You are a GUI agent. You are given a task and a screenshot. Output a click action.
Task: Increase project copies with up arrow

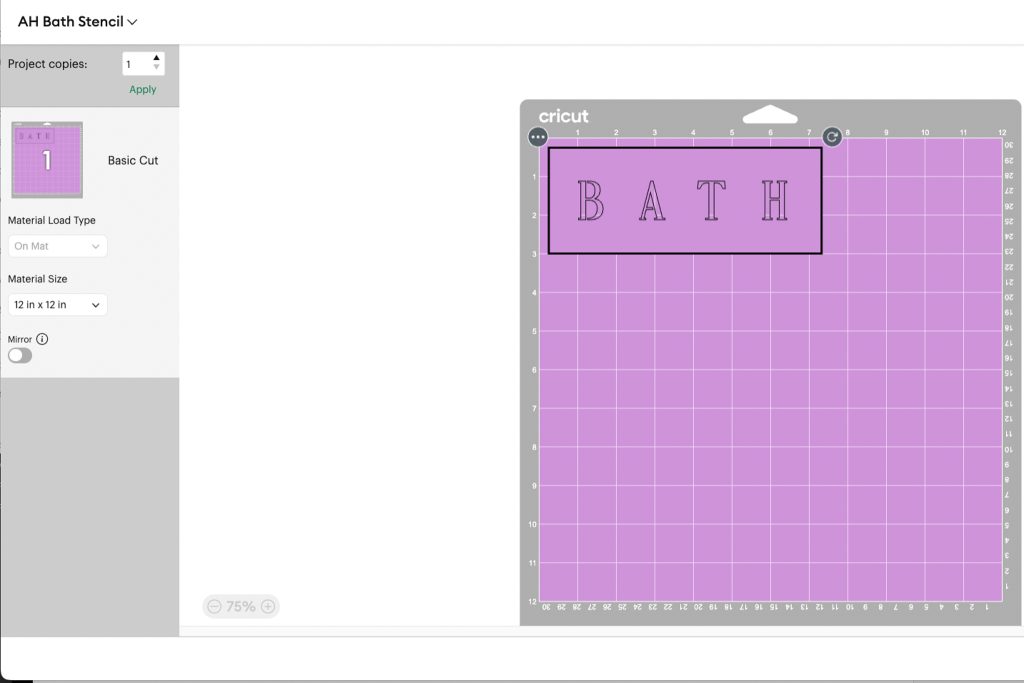pyautogui.click(x=156, y=59)
